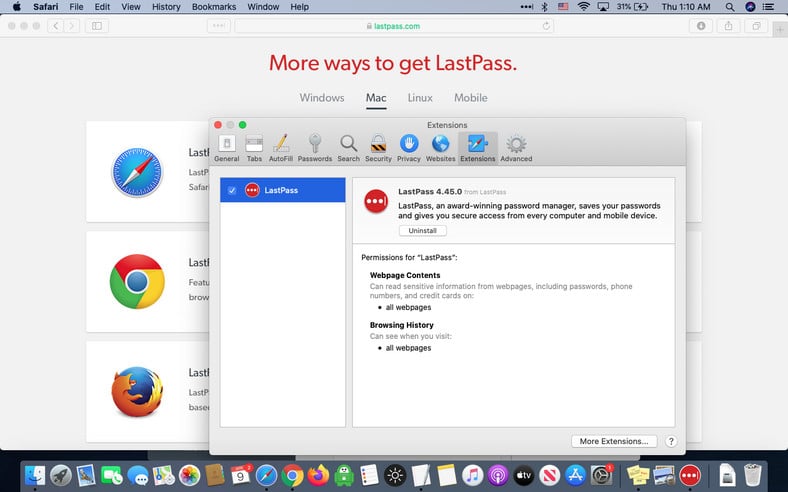Switch to the Mac tab on LastPass page
Viewport: 788px width, 492px height.
click(376, 97)
